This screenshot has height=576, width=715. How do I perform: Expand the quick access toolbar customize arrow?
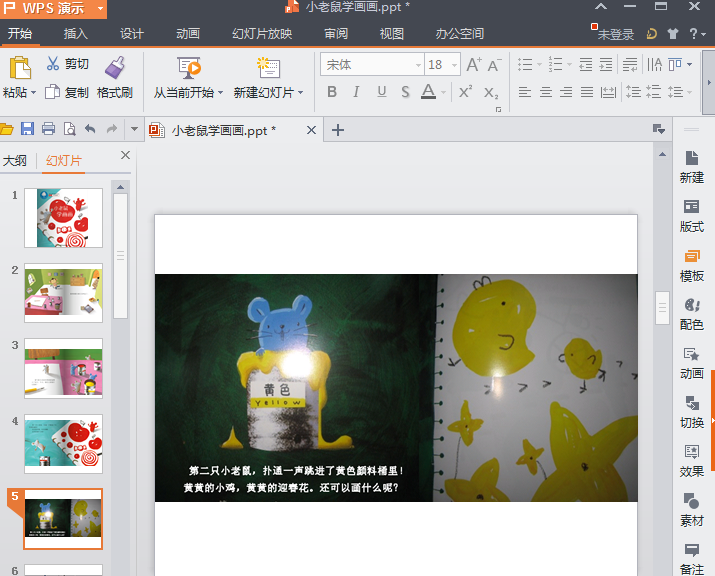click(134, 129)
